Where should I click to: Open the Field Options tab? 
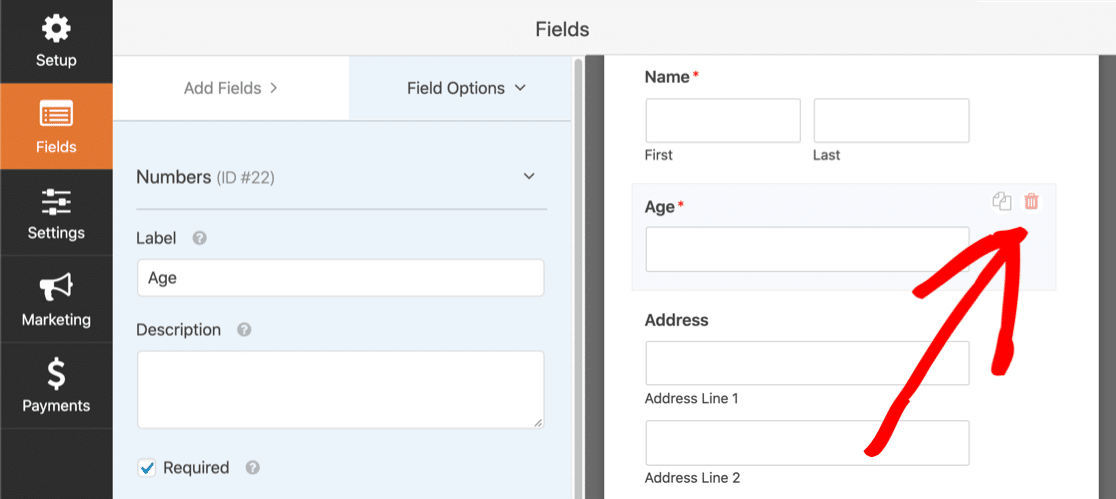pyautogui.click(x=466, y=88)
